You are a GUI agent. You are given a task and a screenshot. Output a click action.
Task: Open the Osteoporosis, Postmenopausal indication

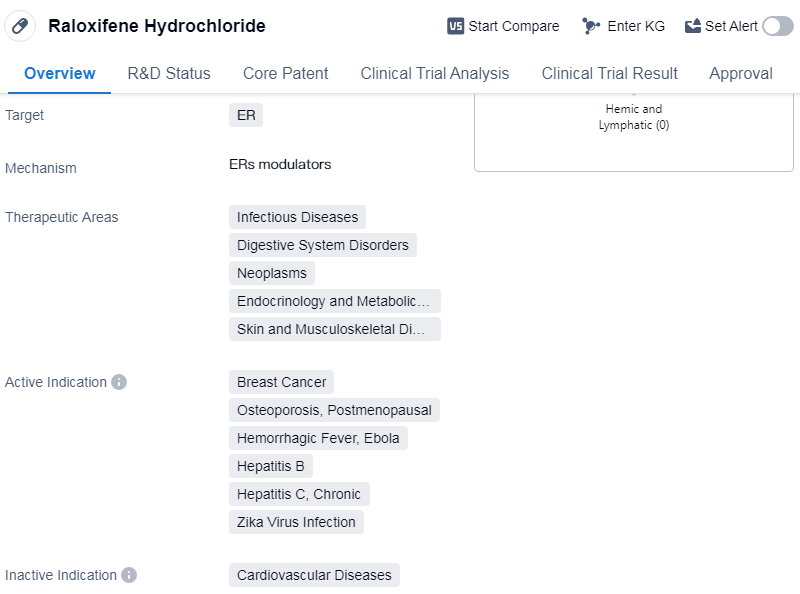(x=334, y=410)
